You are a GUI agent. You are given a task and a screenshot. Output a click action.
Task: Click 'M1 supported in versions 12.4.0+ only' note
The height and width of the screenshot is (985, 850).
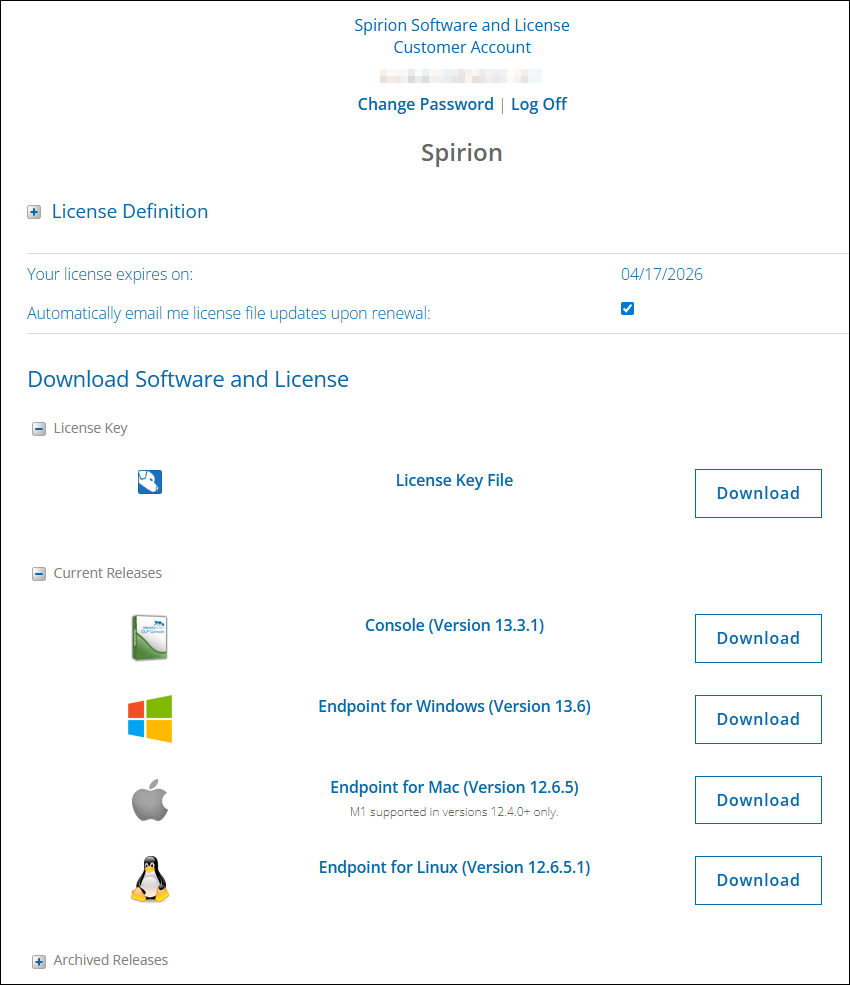pos(454,812)
